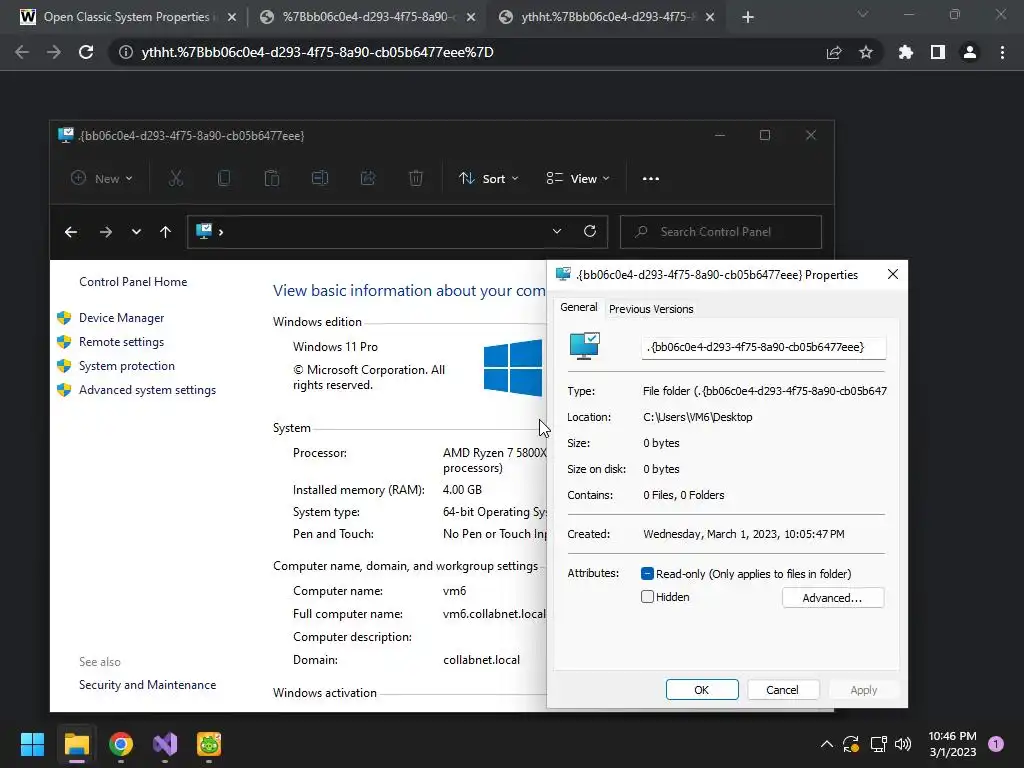The image size is (1024, 768).
Task: Switch to Open Classic System Properties browser tab
Action: coord(126,18)
